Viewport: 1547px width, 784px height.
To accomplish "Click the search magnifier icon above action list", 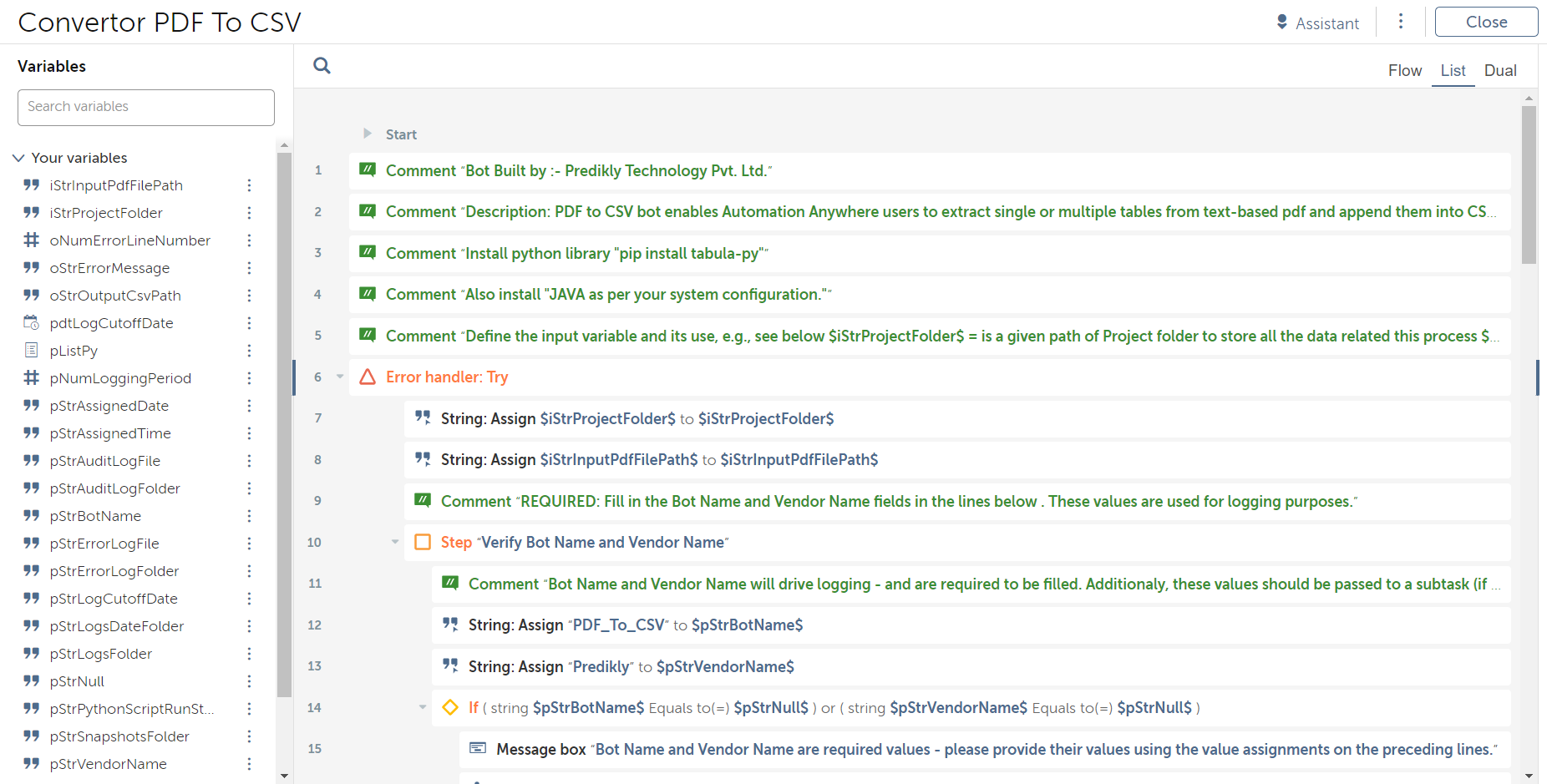I will pyautogui.click(x=322, y=66).
